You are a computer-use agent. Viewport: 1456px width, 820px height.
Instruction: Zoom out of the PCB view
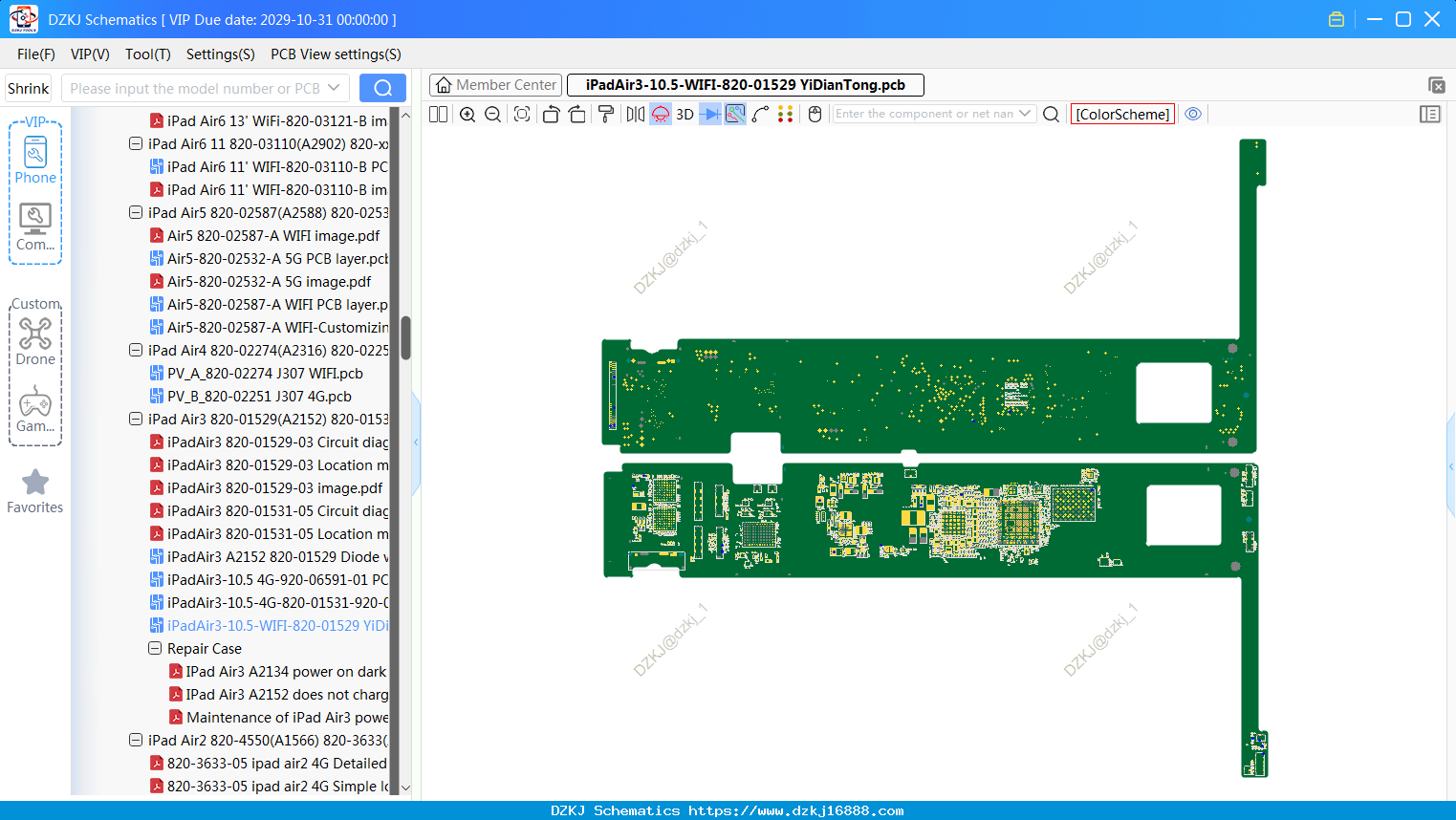(492, 114)
